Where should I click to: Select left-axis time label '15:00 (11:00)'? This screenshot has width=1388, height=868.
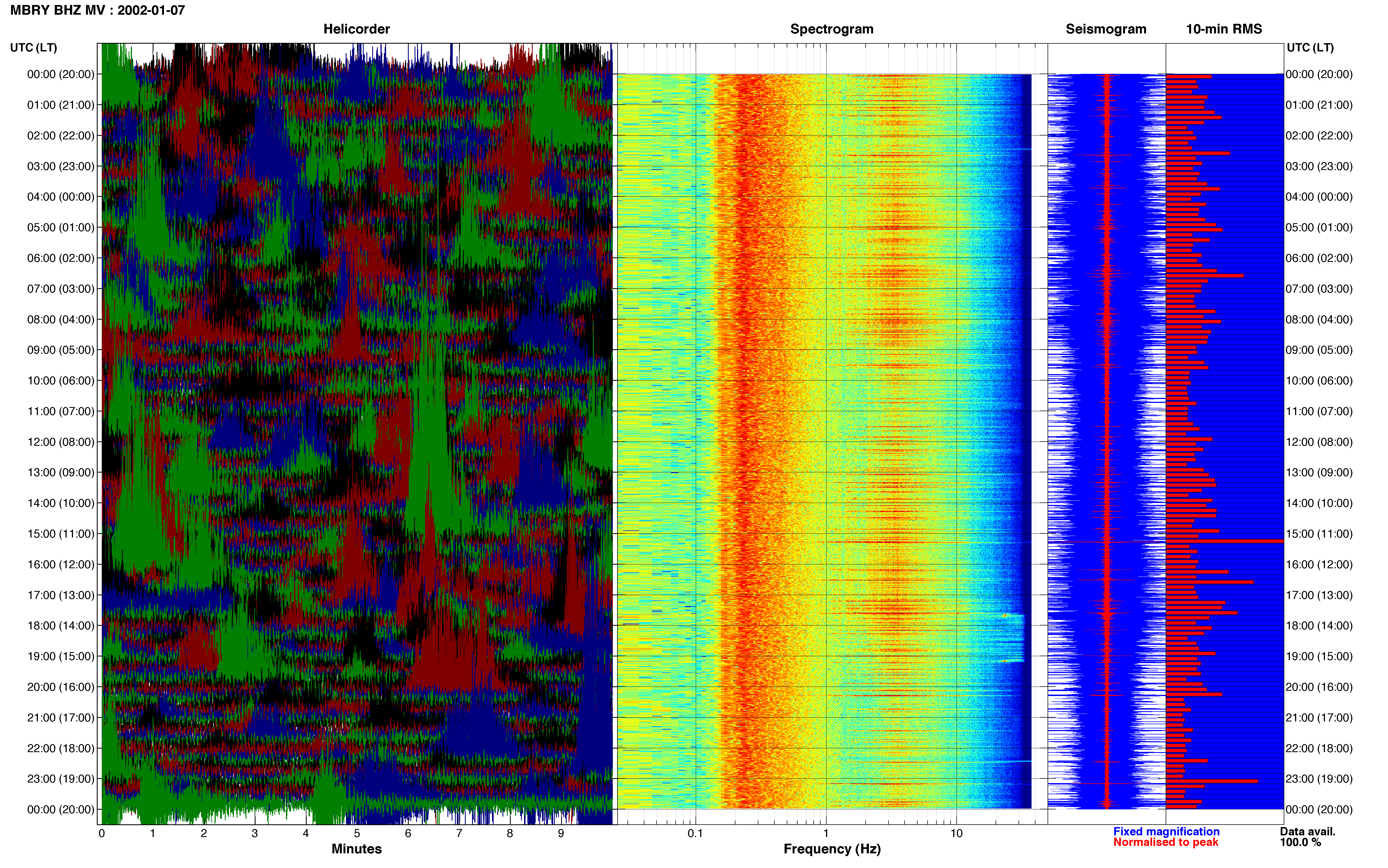[x=61, y=534]
